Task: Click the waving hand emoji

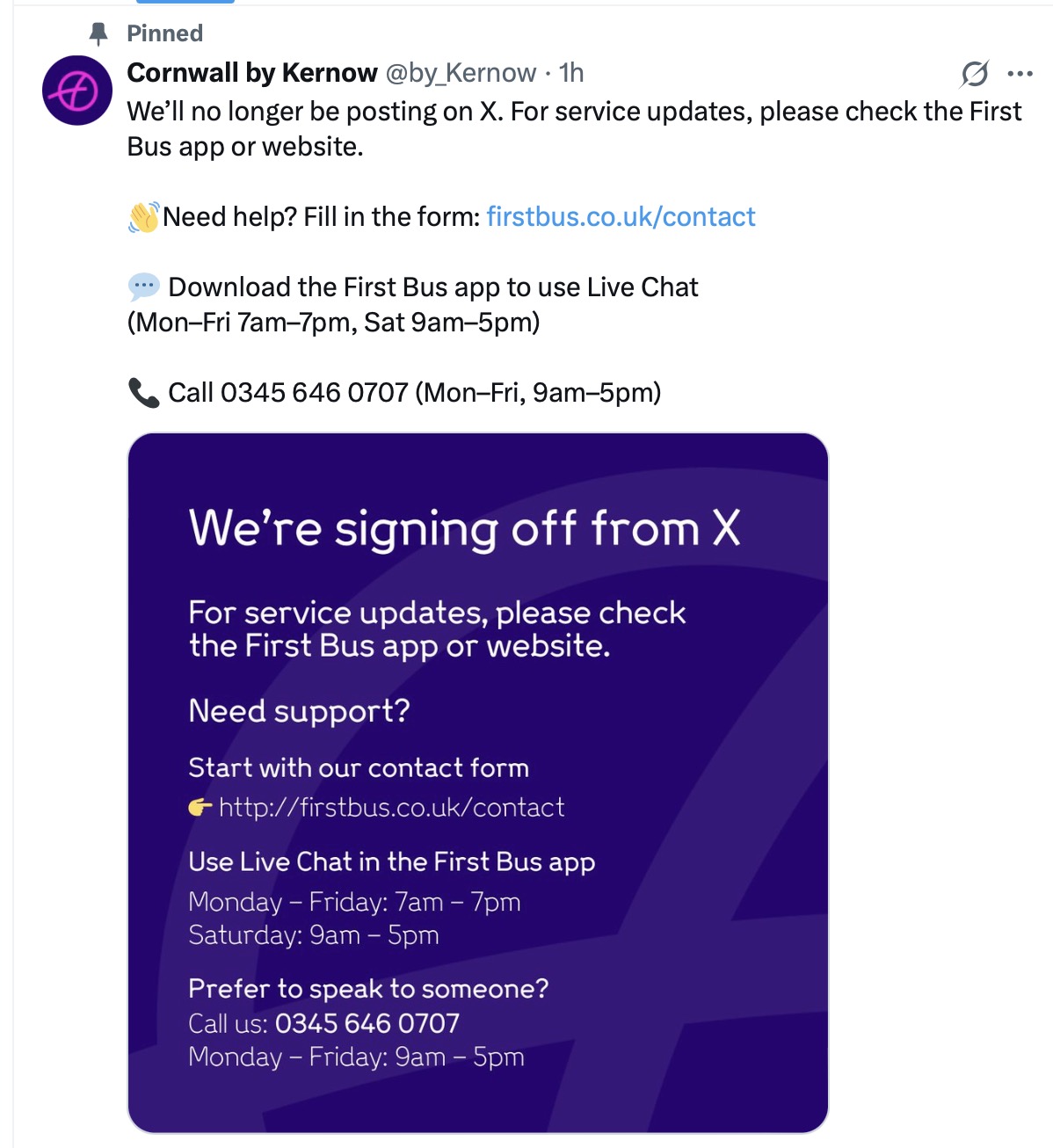Action: (x=143, y=217)
